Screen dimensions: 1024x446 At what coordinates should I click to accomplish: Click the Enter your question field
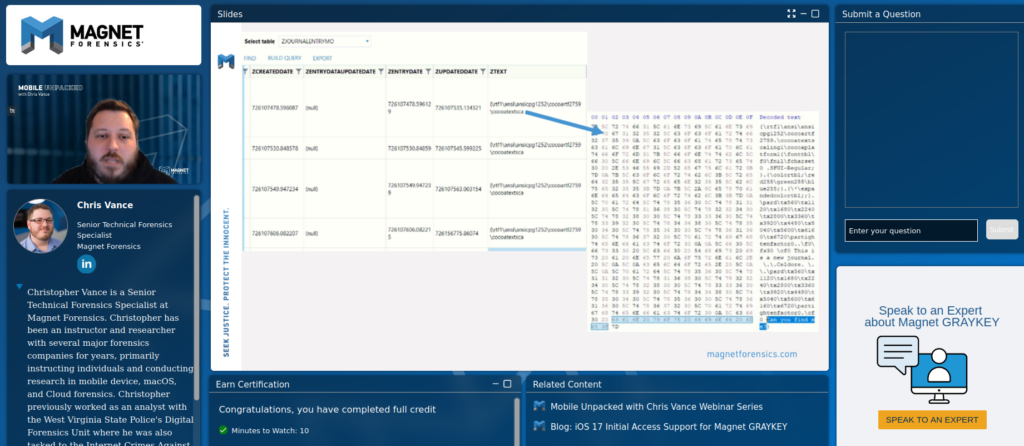911,231
